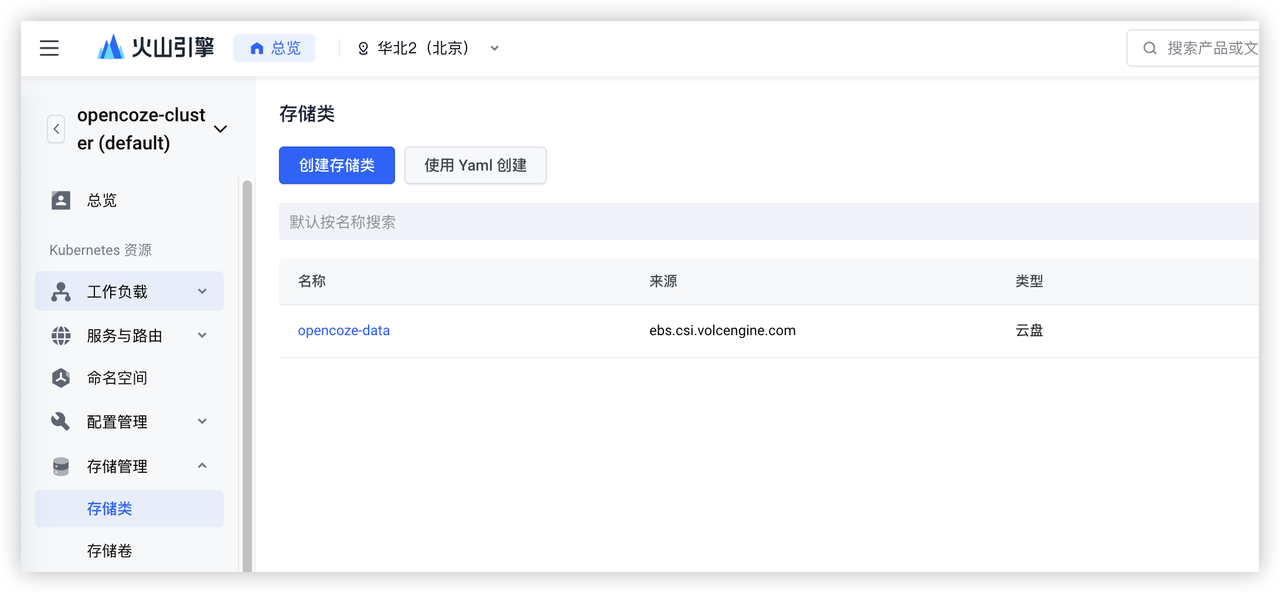Click the 总览 sidebar icon

(61, 200)
